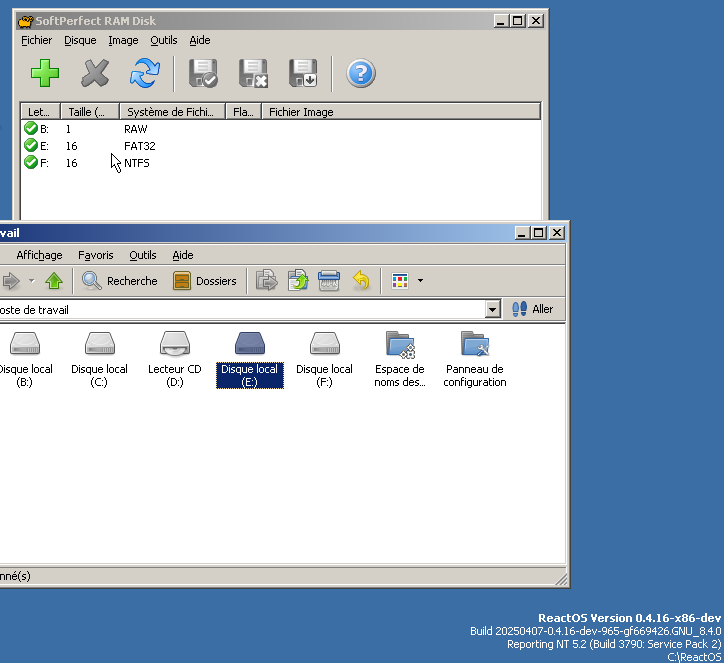The image size is (724, 663).
Task: Open help via blue question mark icon
Action: [361, 73]
